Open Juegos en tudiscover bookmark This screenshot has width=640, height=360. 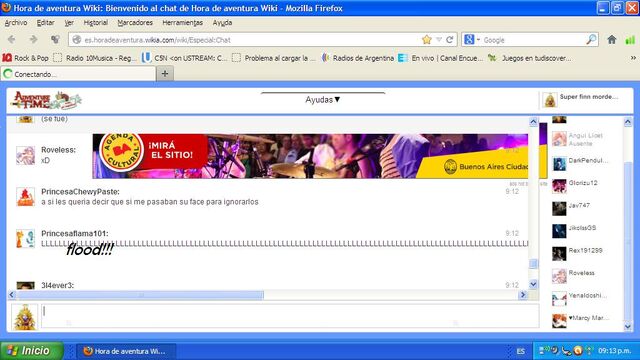point(530,58)
